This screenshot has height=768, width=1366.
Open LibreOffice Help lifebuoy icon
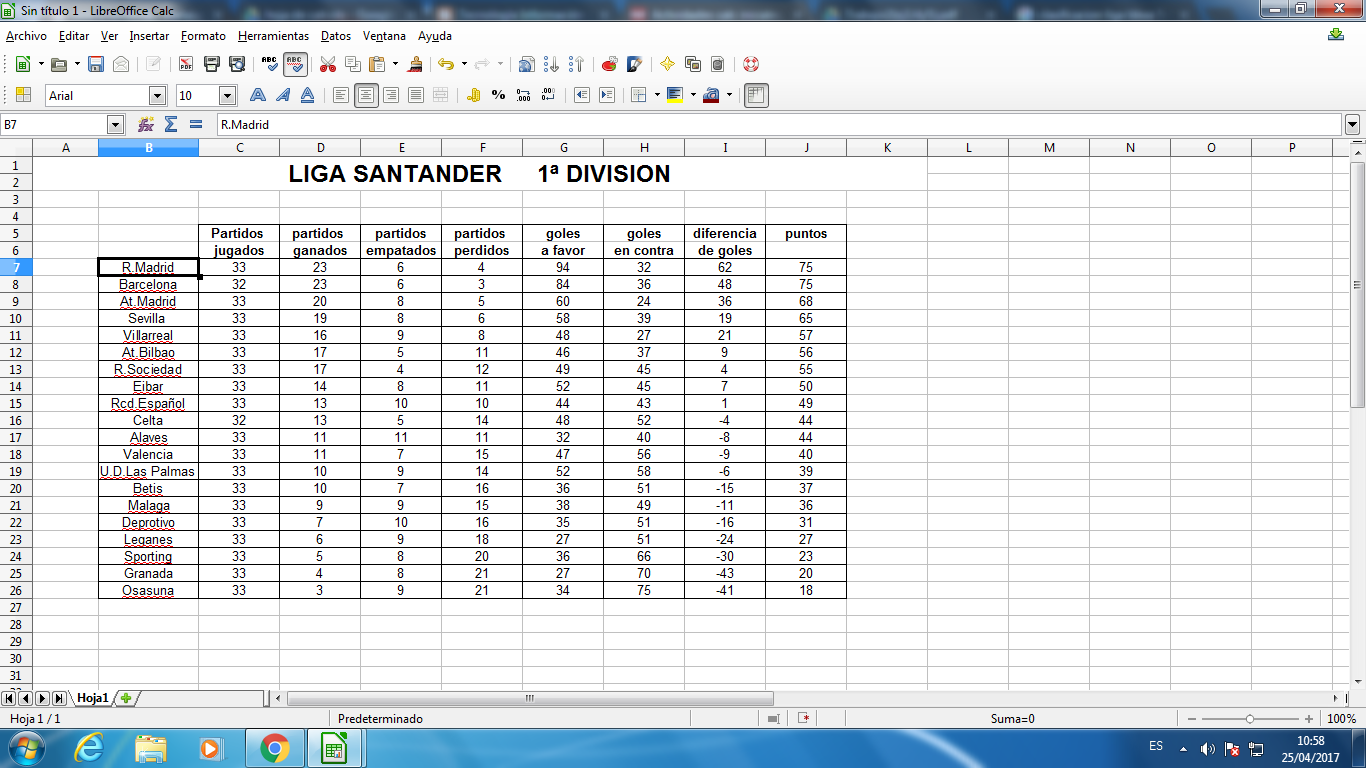click(x=751, y=64)
